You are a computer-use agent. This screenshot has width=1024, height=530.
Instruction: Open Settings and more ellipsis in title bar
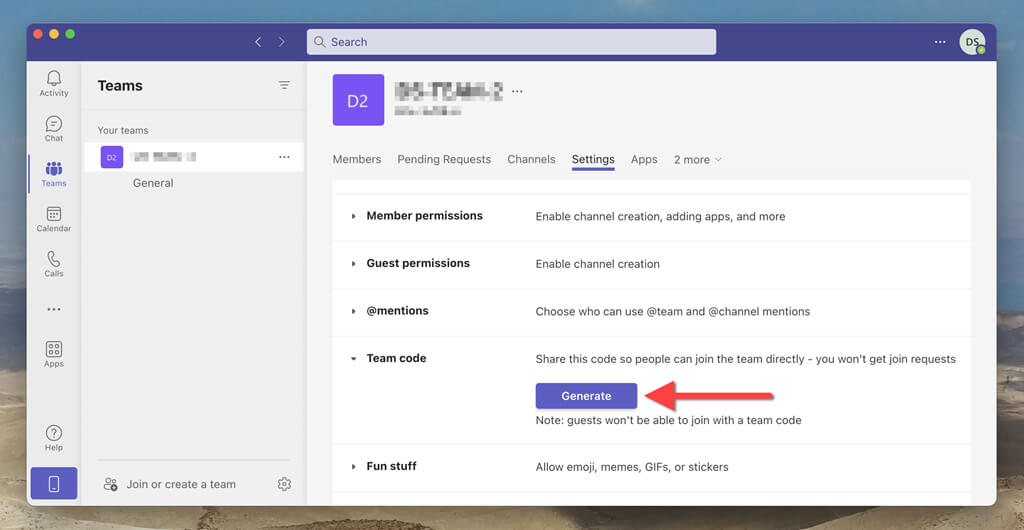click(x=940, y=42)
